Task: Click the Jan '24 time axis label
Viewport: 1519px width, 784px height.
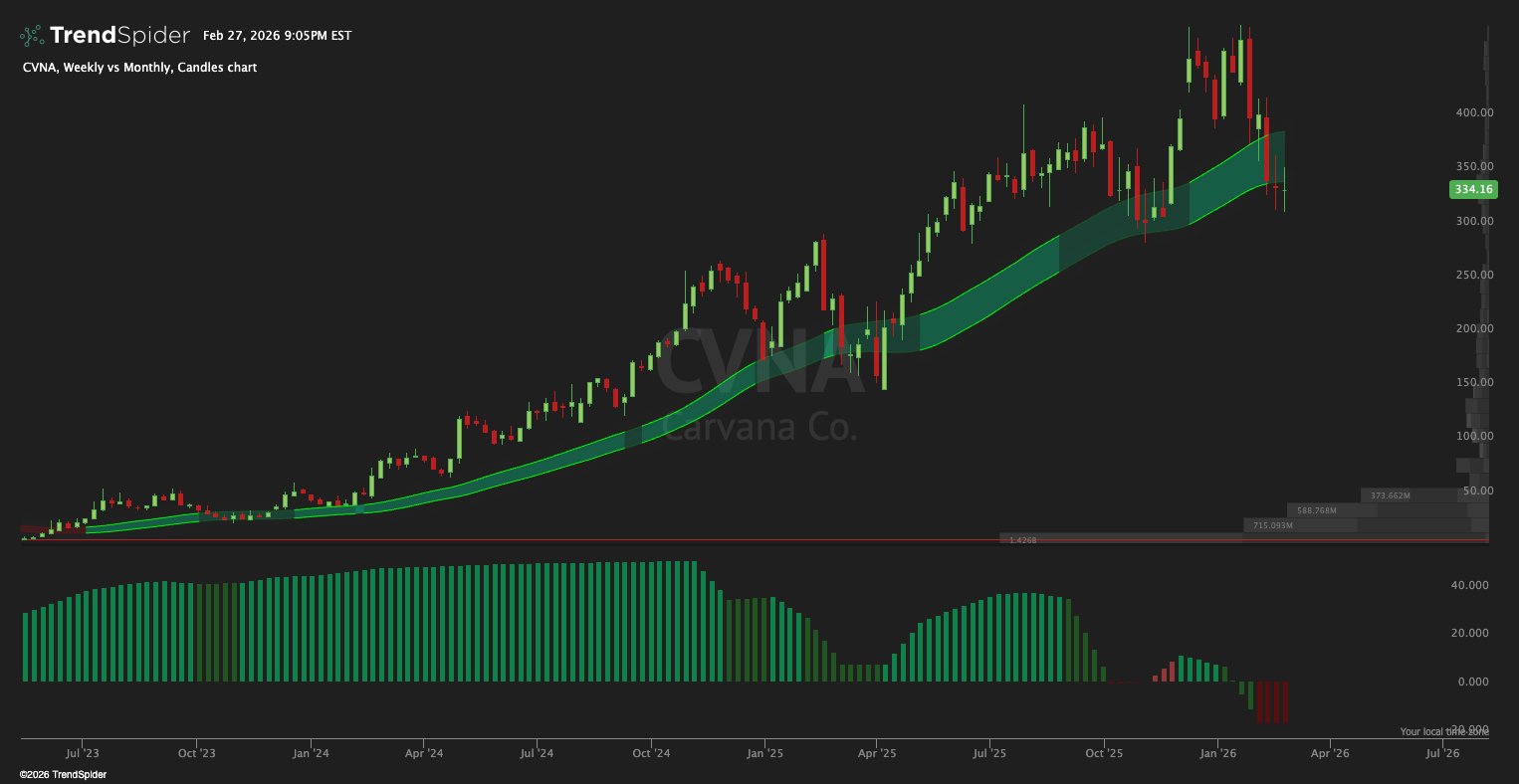Action: (311, 754)
